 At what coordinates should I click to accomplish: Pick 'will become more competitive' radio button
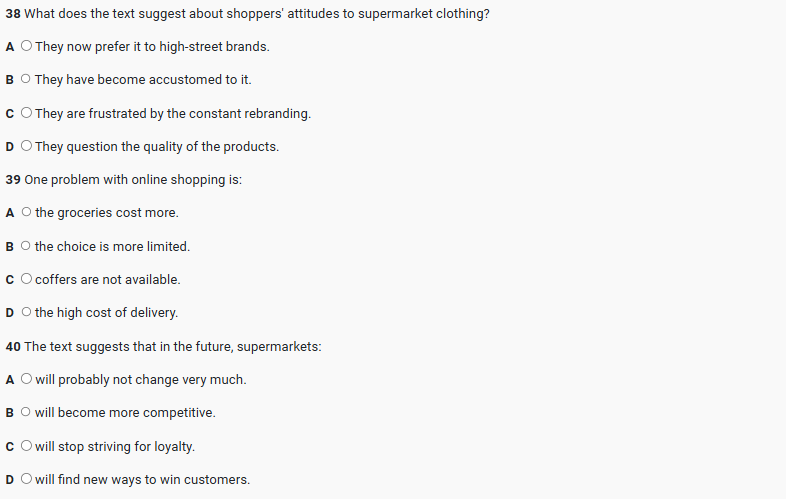point(26,413)
